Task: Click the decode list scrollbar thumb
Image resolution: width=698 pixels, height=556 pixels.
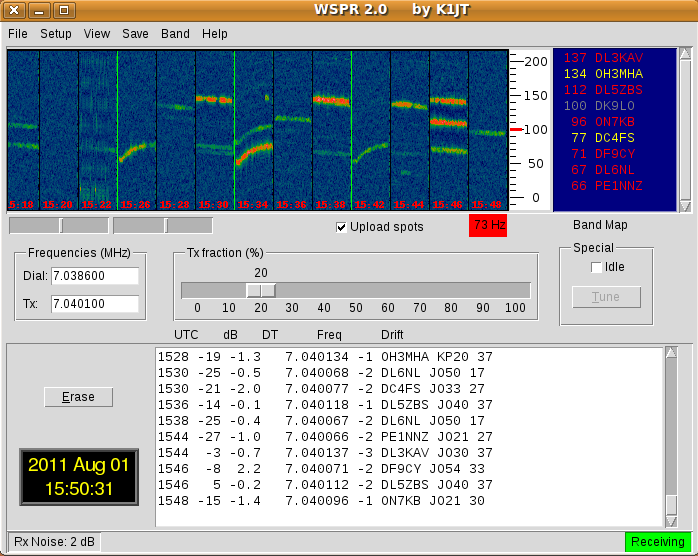Action: (x=671, y=504)
